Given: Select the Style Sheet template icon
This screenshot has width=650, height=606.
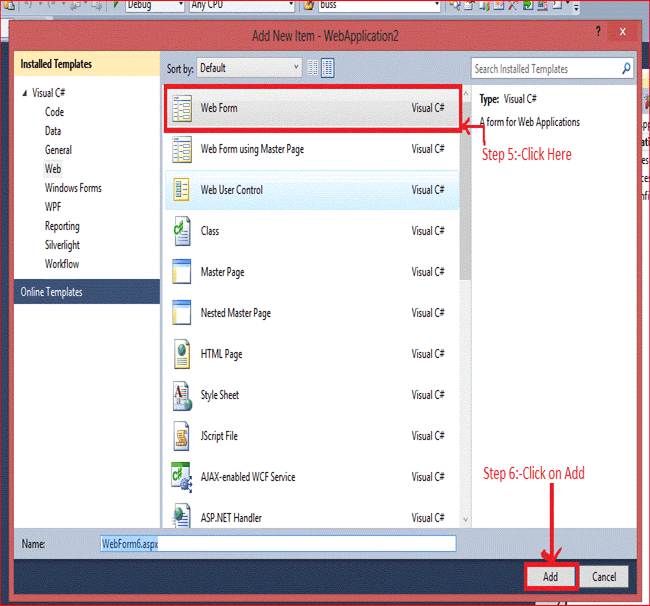Looking at the screenshot, I should [182, 395].
